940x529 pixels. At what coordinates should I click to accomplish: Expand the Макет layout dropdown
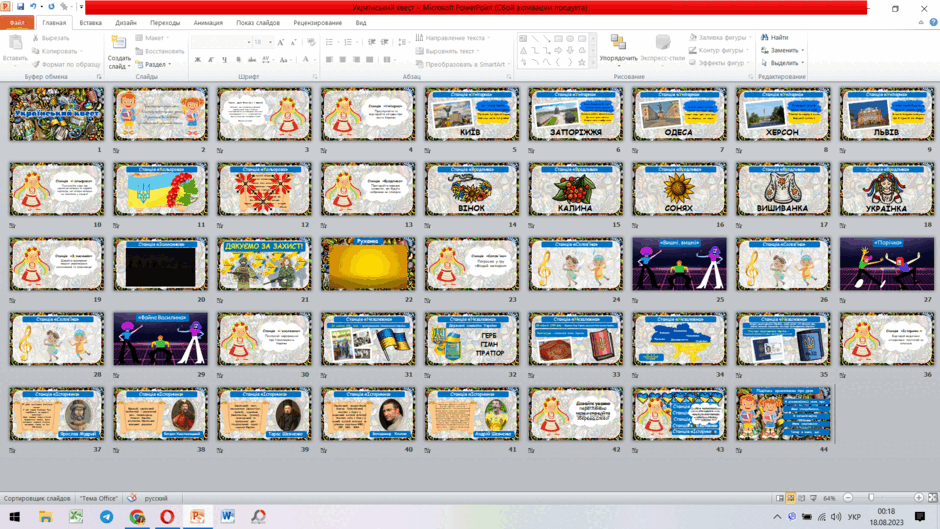pyautogui.click(x=151, y=38)
